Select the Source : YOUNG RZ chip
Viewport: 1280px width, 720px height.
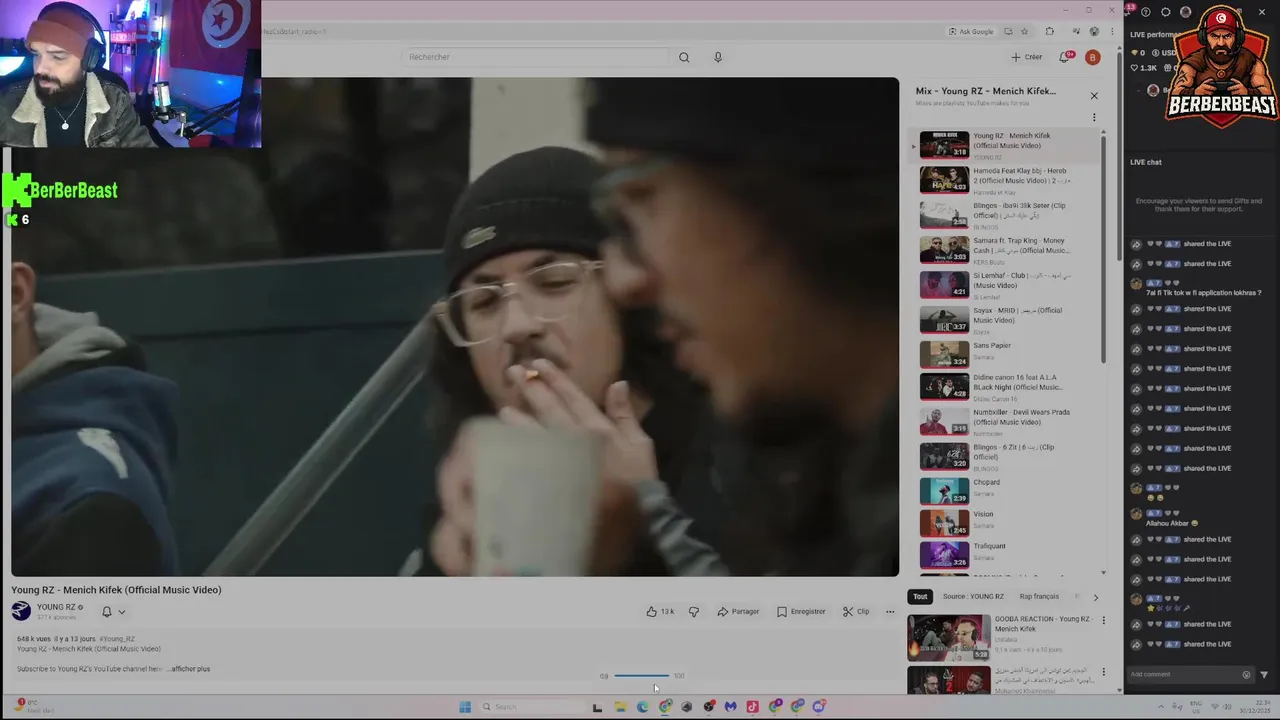point(973,597)
